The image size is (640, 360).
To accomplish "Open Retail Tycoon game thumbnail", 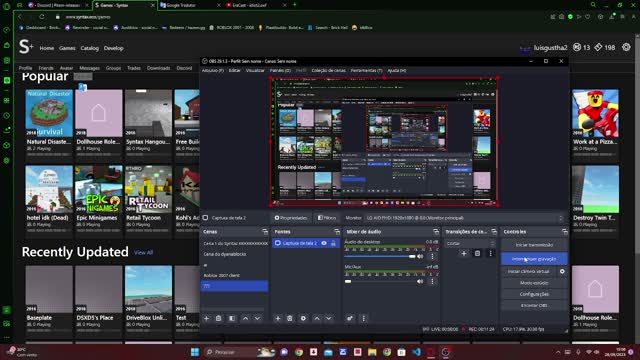I will click(x=149, y=189).
